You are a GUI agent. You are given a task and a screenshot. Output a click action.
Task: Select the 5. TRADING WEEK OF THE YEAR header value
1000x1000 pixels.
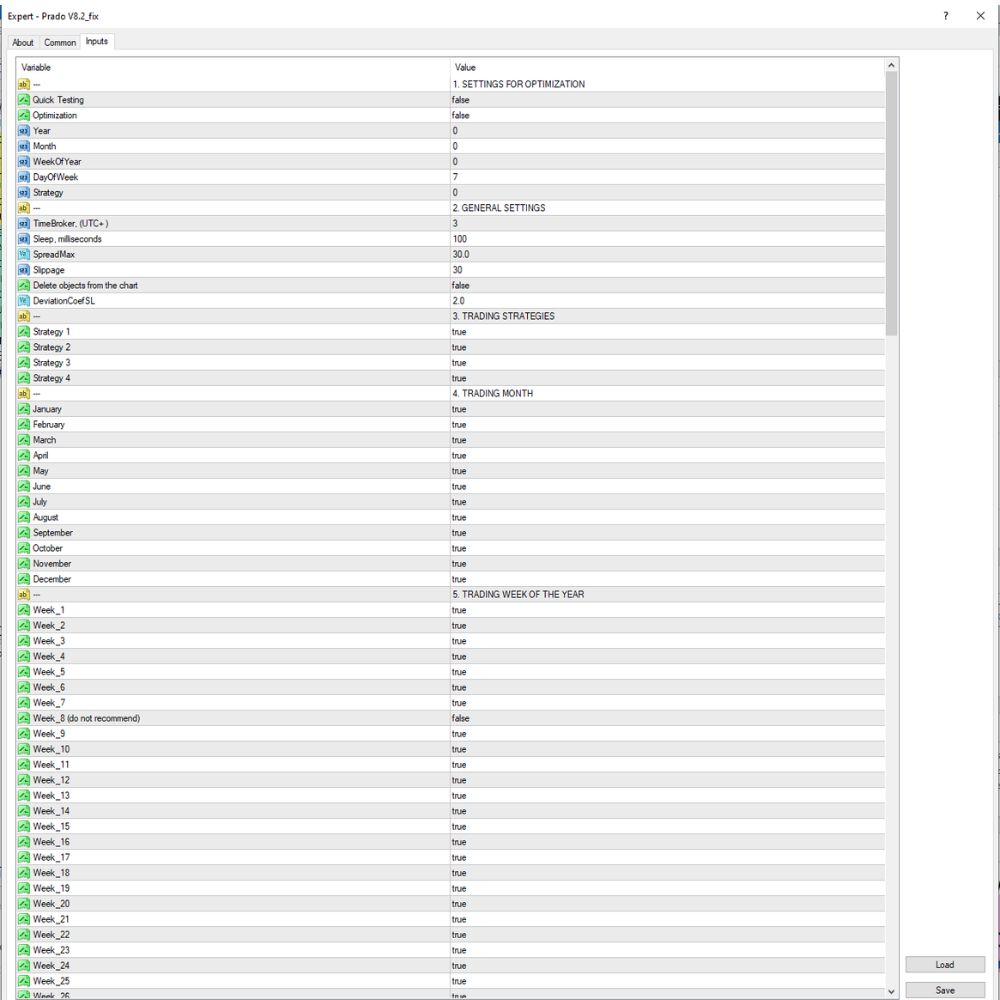518,594
